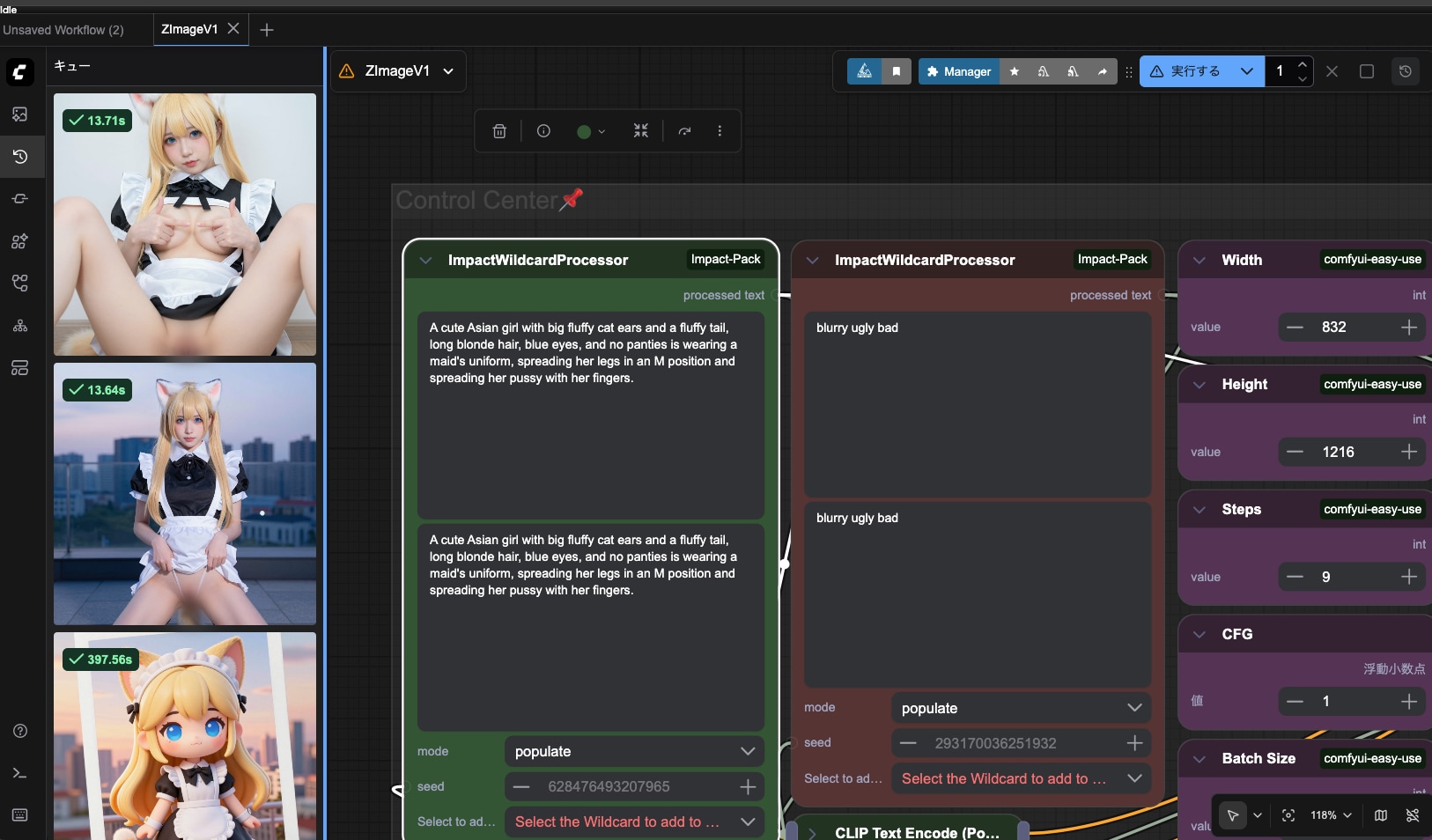Click the 実行する run button
The height and width of the screenshot is (840, 1432).
pos(1187,71)
